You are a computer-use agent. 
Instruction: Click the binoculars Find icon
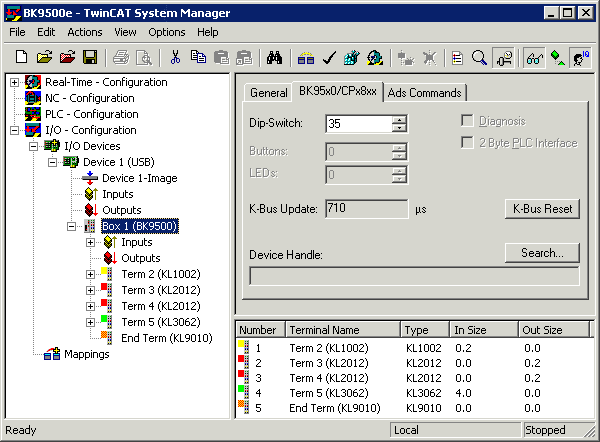click(x=274, y=58)
